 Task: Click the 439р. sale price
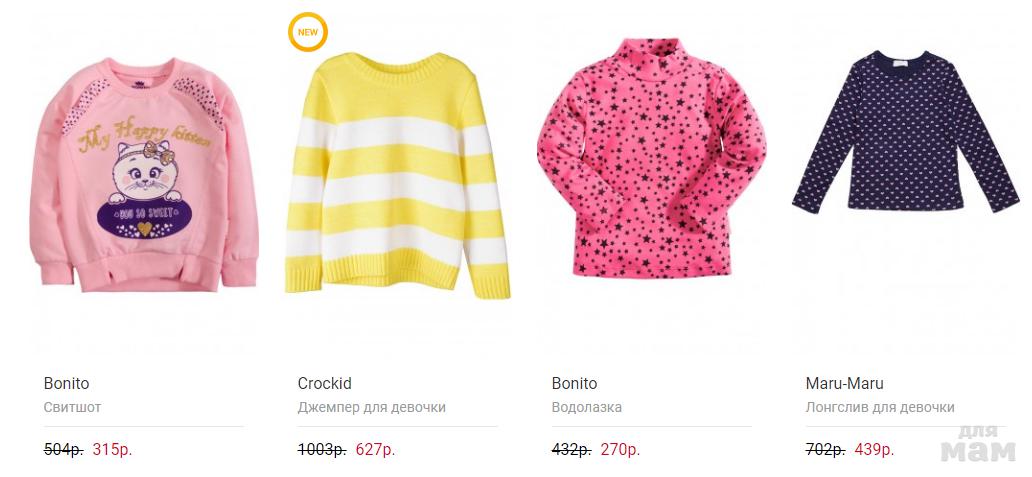(x=874, y=450)
